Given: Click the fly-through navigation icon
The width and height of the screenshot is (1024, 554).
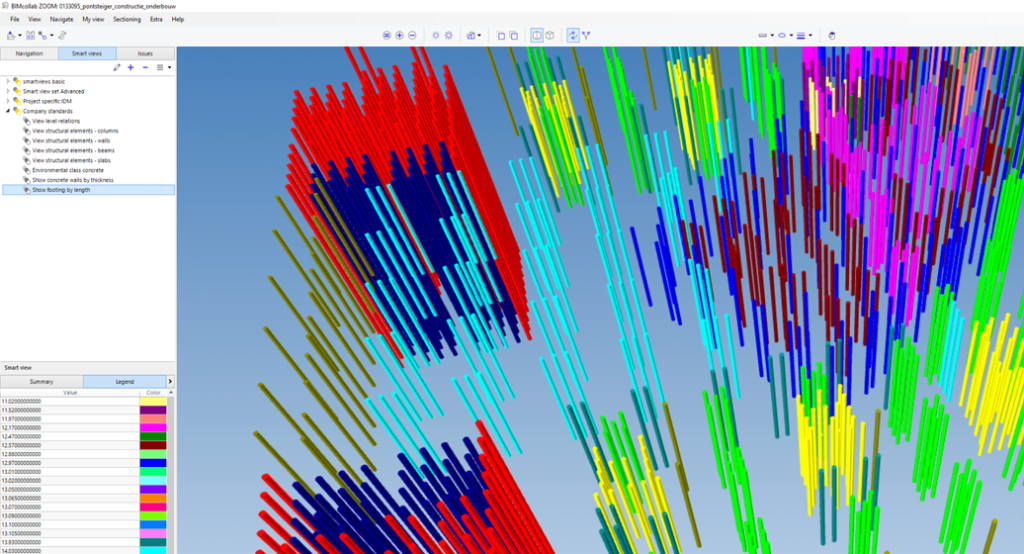Looking at the screenshot, I should coord(586,35).
